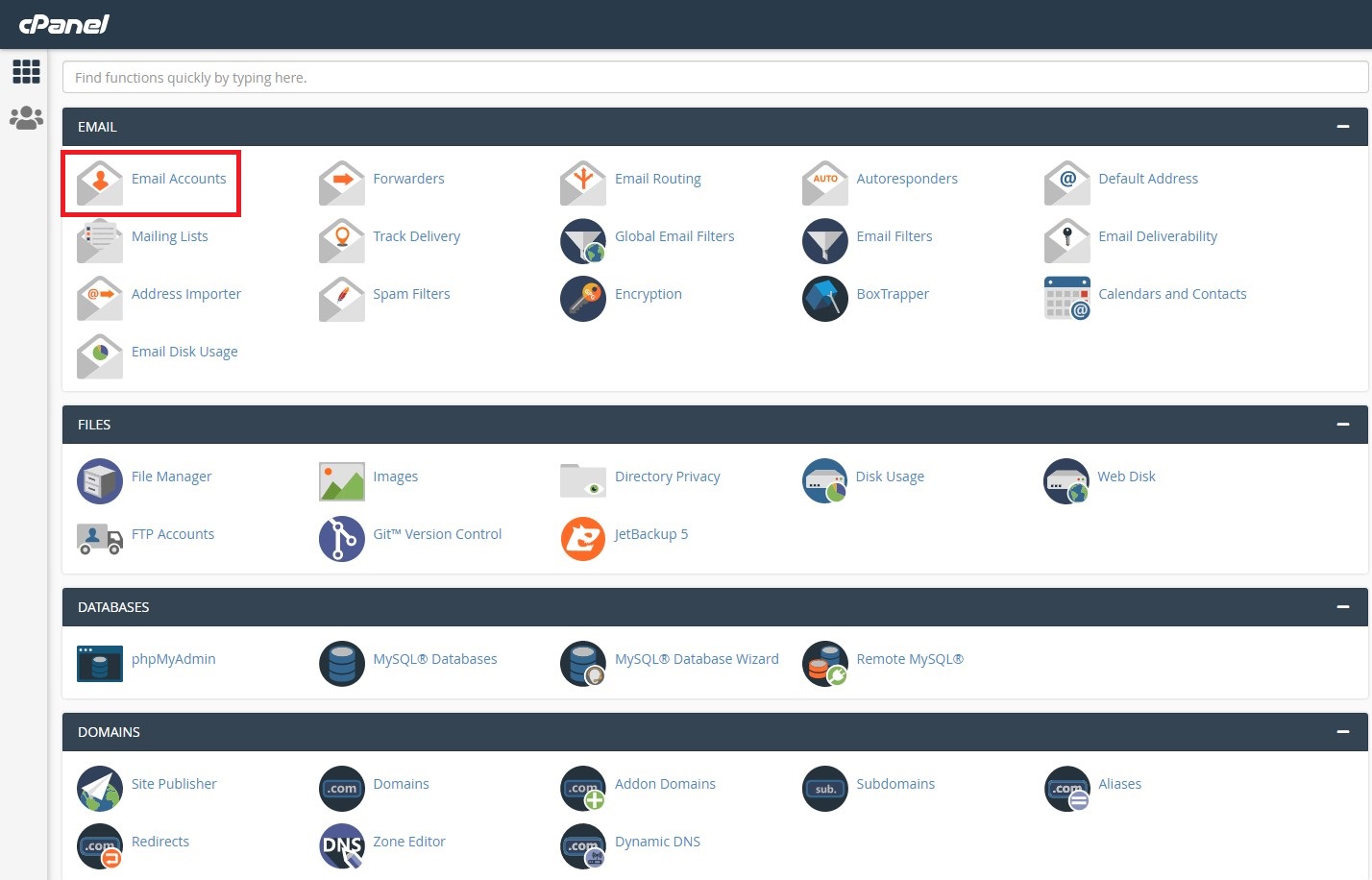Open the home grid icon in sidebar

[x=26, y=71]
